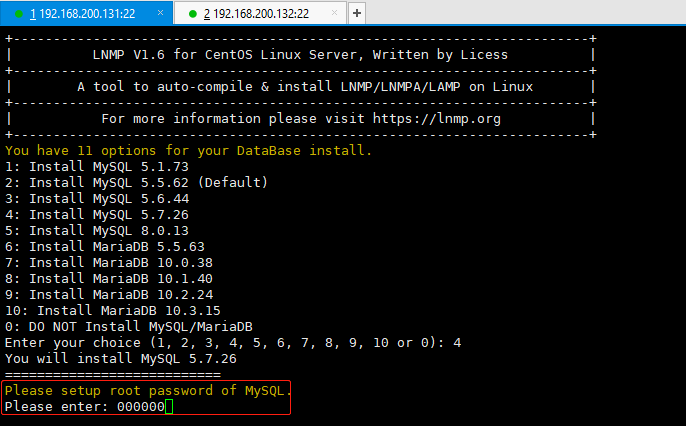Click 'Please setup root password of MySQL.'

[x=148, y=391]
